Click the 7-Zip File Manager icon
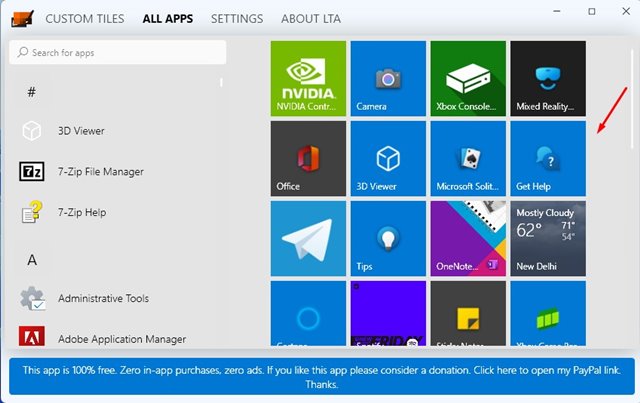 pyautogui.click(x=32, y=171)
